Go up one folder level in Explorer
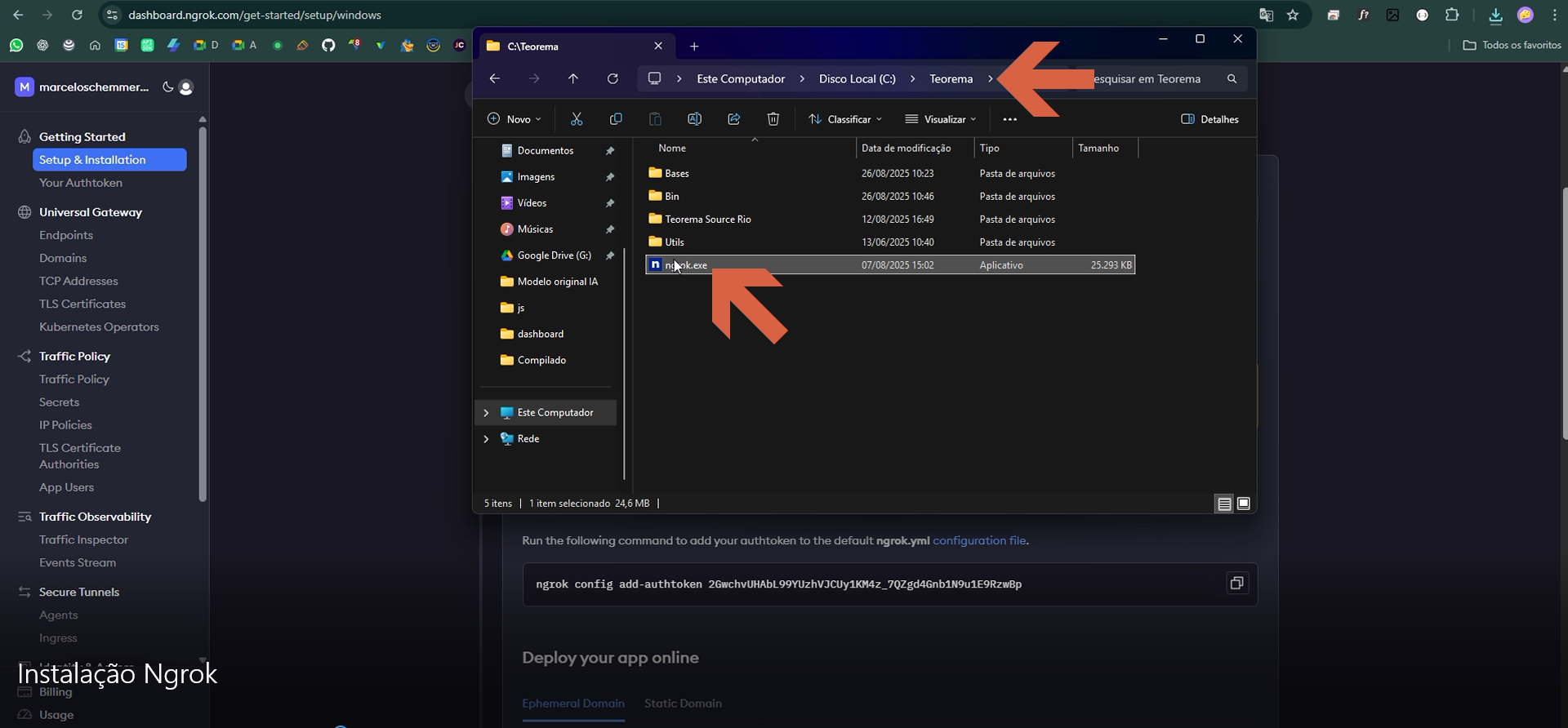Image resolution: width=1568 pixels, height=728 pixels. pyautogui.click(x=573, y=78)
